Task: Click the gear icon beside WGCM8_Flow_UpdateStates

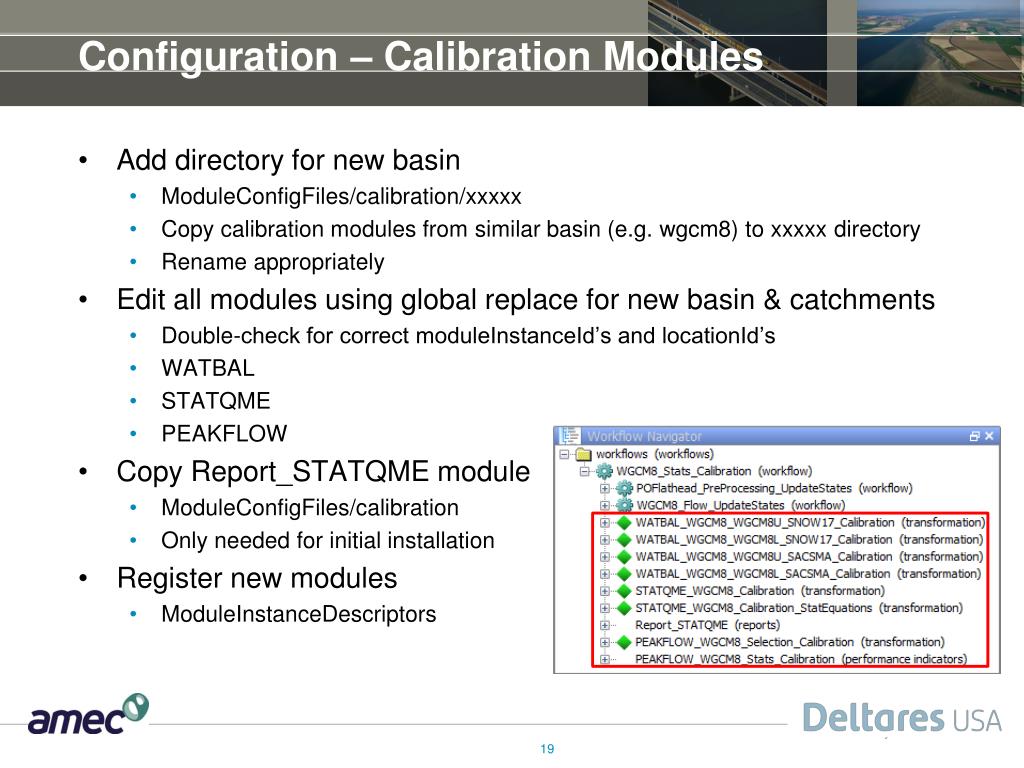Action: [x=624, y=505]
